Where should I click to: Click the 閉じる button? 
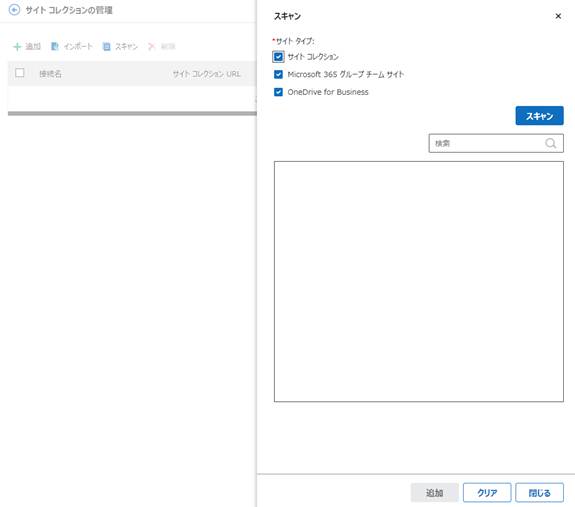tap(539, 493)
